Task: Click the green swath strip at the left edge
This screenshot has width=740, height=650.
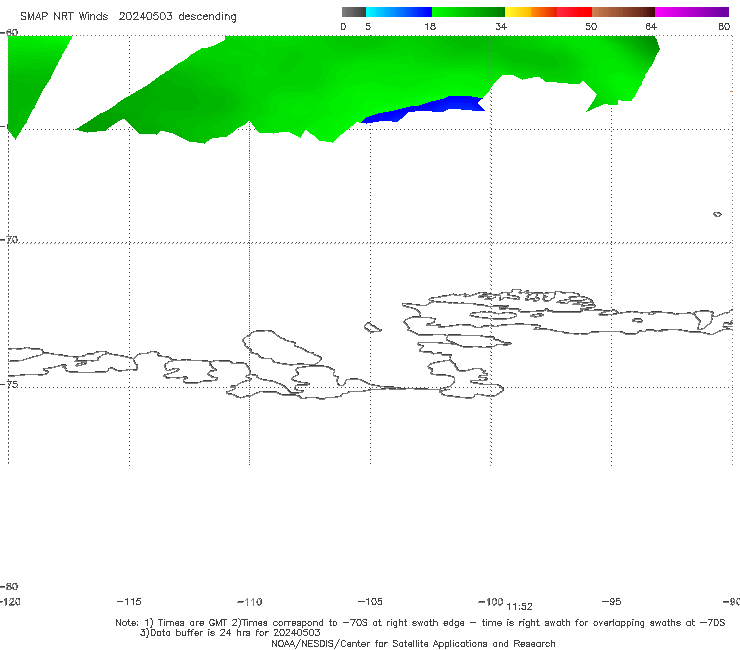Action: 33,76
